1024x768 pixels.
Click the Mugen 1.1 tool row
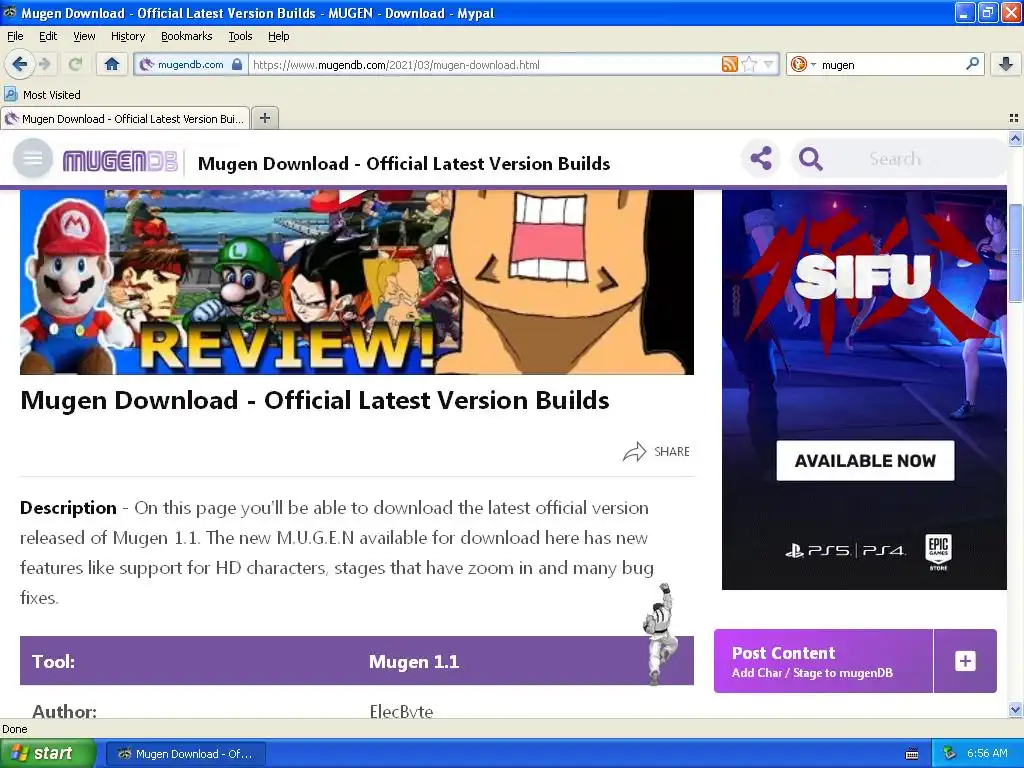[357, 661]
